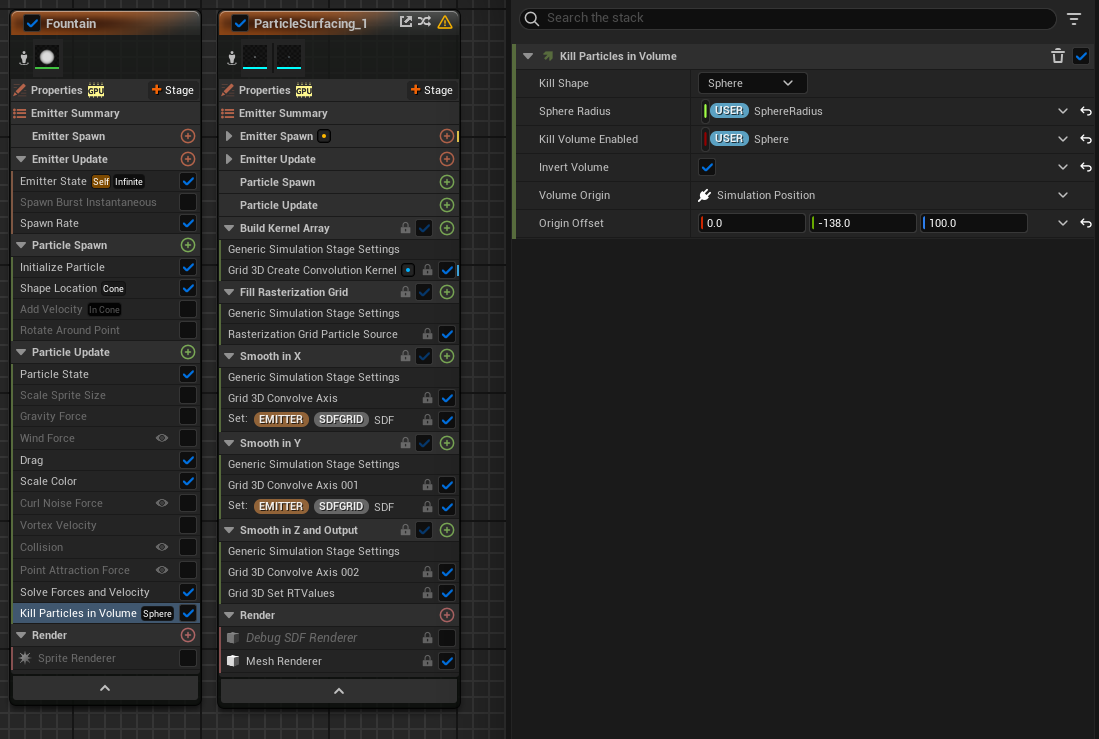
Task: Enable the Gravity Force module
Action: point(187,416)
